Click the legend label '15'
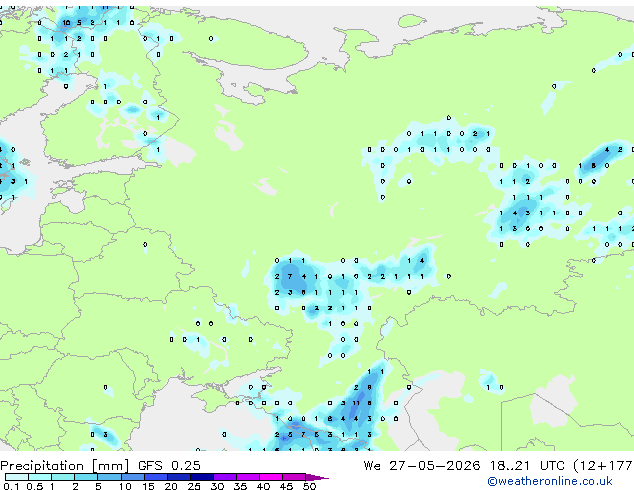This screenshot has height=490, width=634. 148,486
